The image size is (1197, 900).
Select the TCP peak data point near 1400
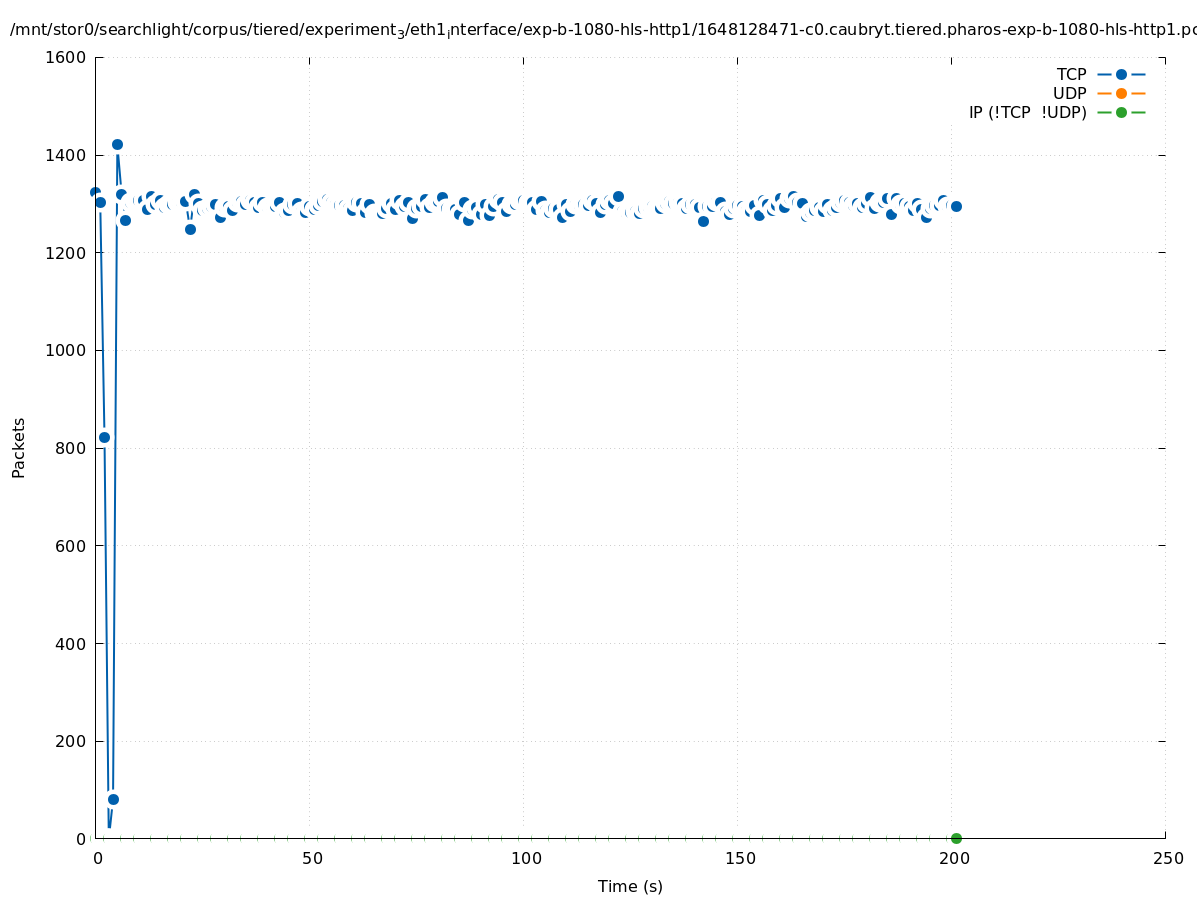pyautogui.click(x=117, y=144)
